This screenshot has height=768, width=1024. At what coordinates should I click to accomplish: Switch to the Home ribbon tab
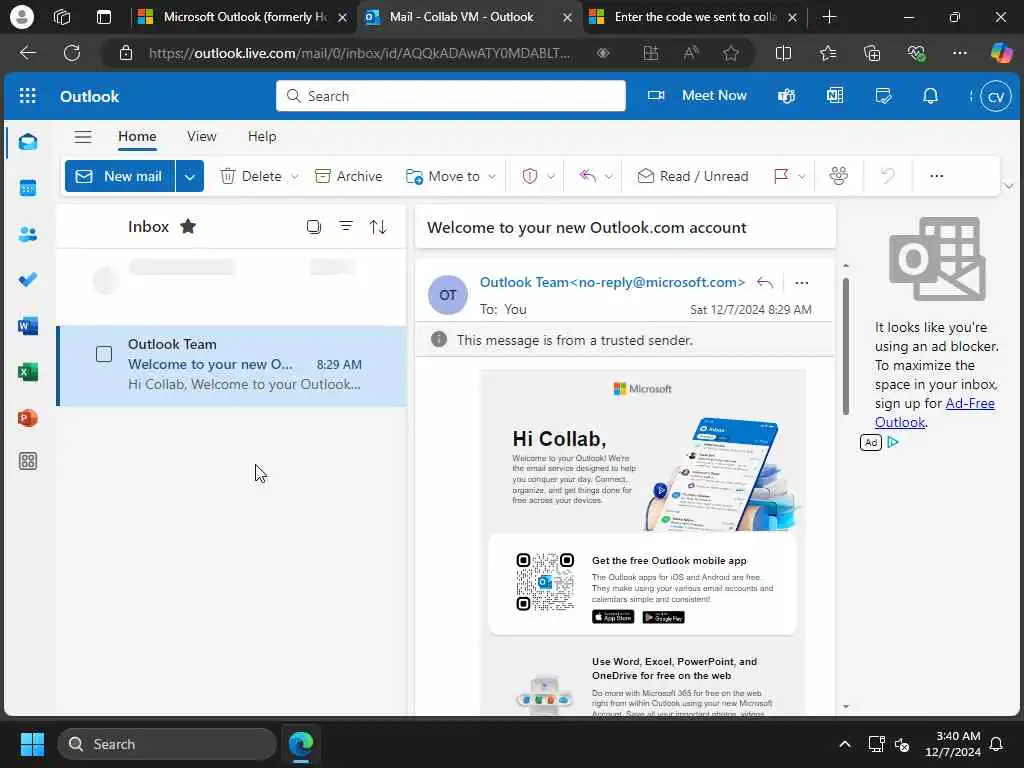(x=137, y=136)
